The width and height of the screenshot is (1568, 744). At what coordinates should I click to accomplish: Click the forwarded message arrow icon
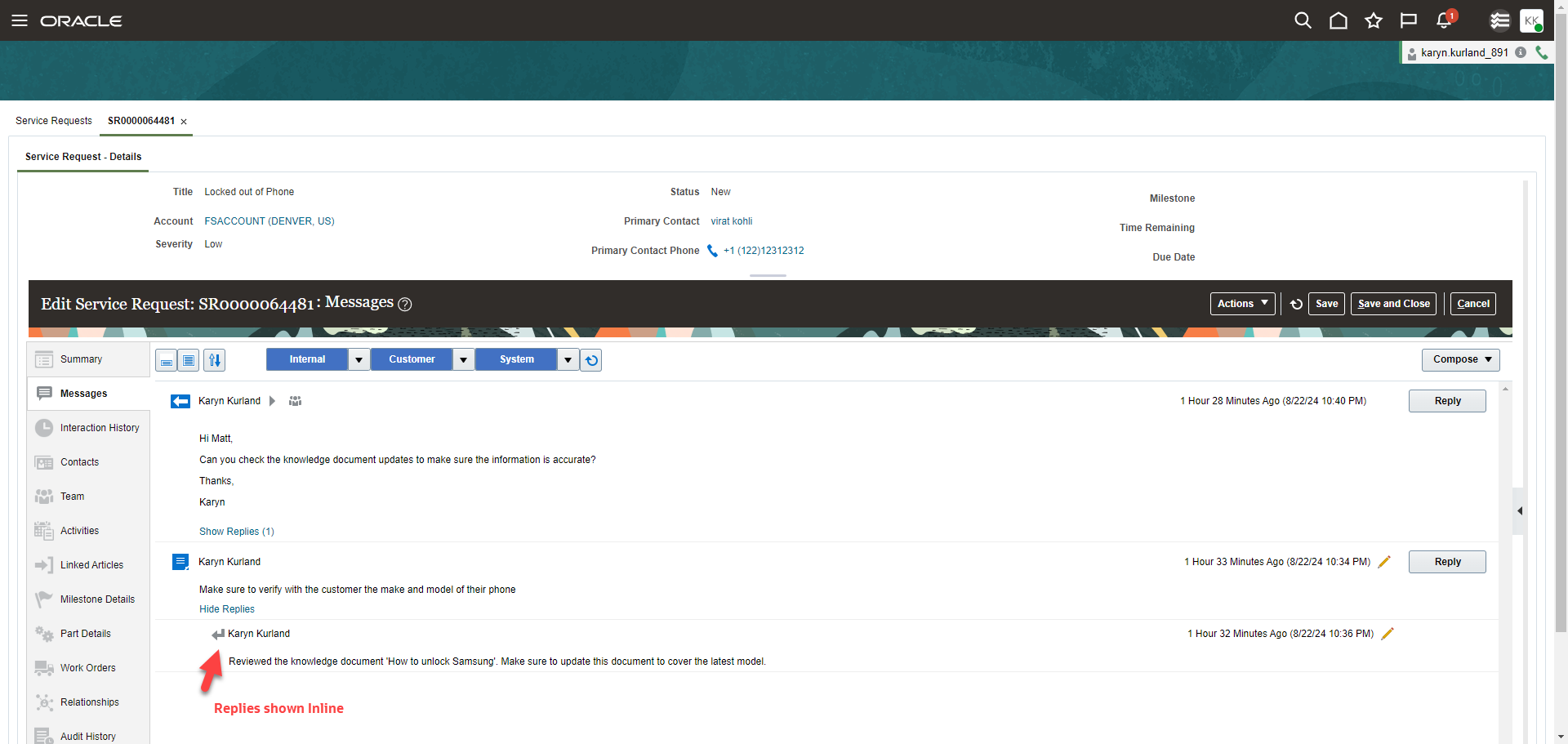click(180, 401)
